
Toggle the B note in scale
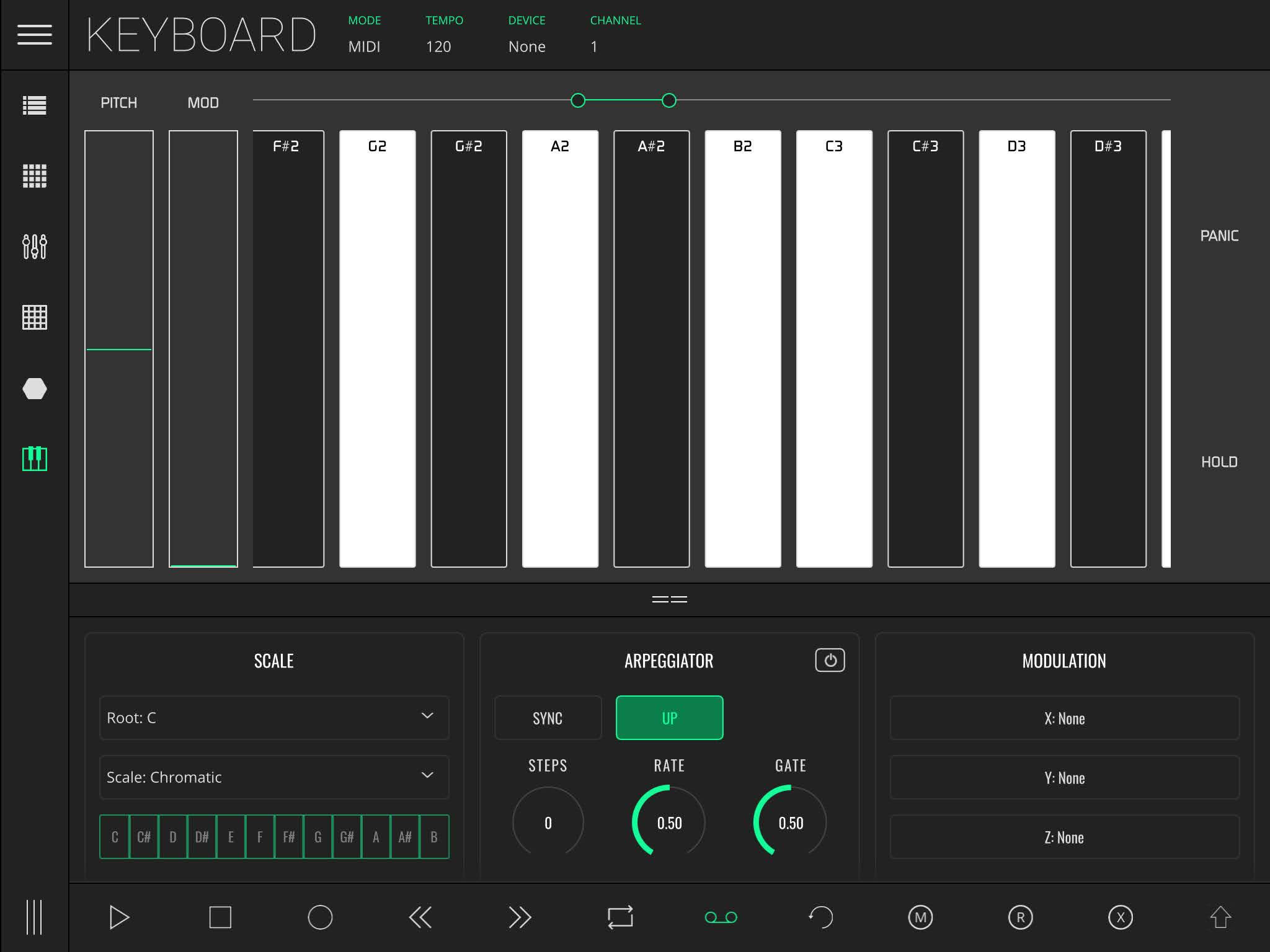point(434,837)
